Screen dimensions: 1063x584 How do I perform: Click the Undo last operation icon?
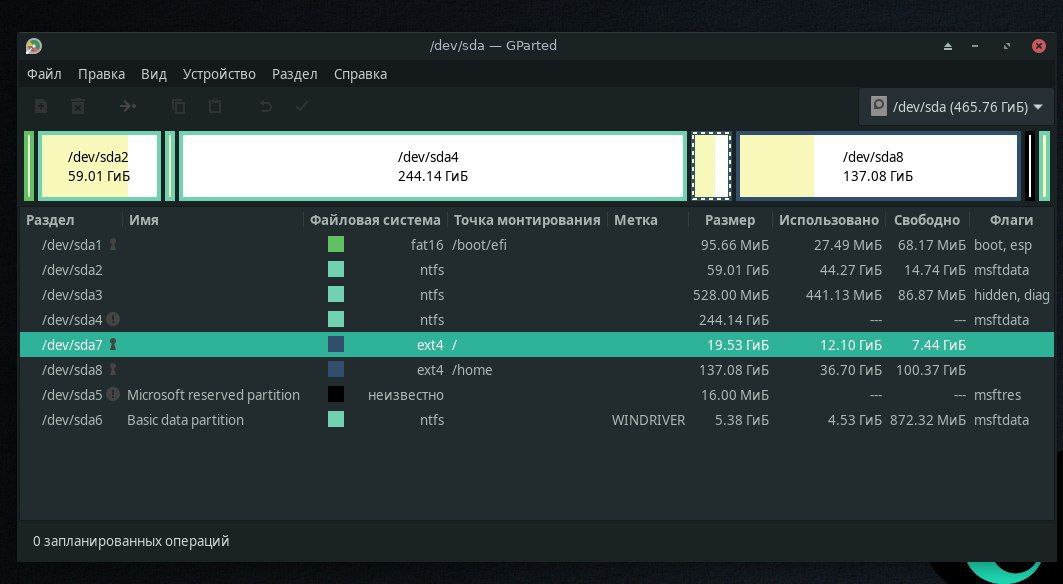click(x=266, y=106)
